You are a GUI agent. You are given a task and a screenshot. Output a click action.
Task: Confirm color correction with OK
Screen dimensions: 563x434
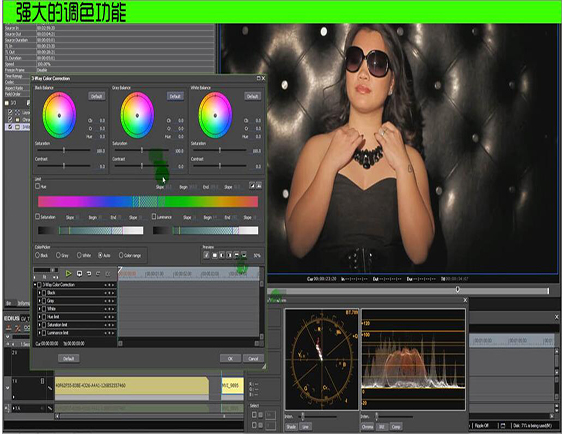230,359
